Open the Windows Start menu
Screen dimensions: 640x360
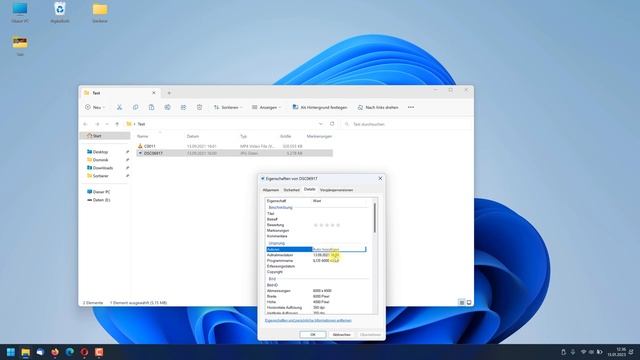click(11, 352)
